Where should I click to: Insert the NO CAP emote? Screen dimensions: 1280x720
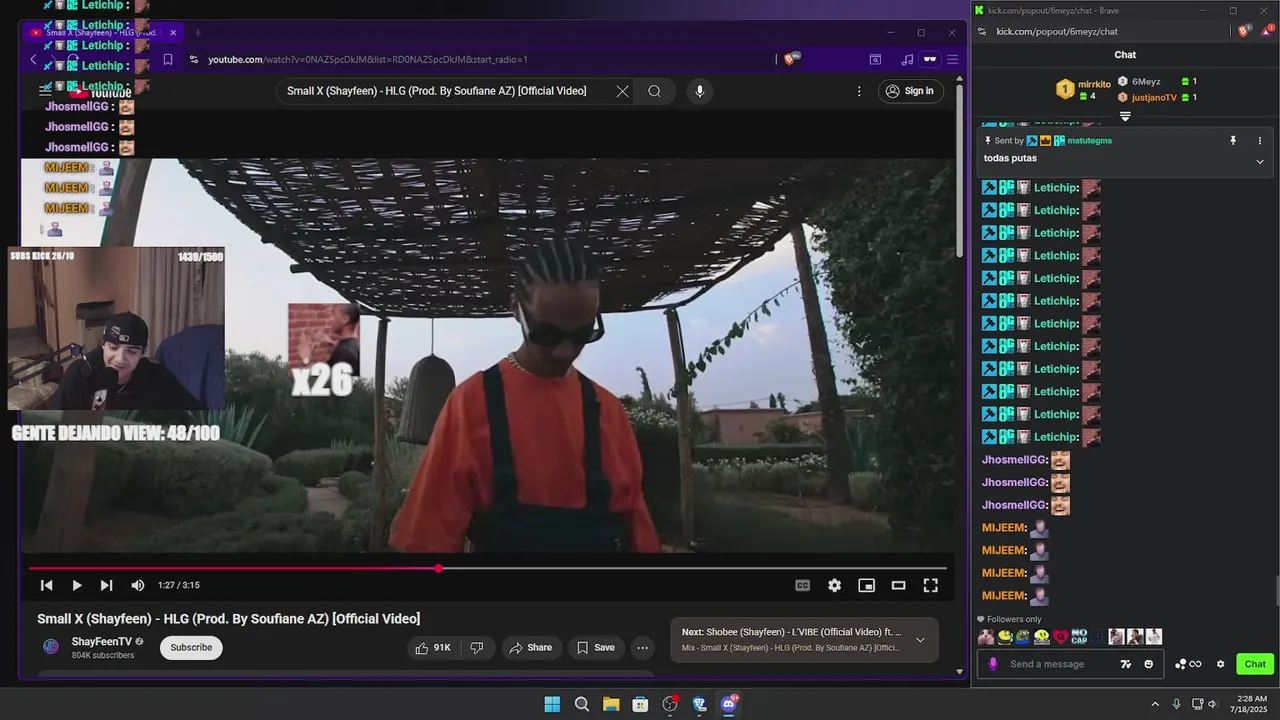[1079, 636]
